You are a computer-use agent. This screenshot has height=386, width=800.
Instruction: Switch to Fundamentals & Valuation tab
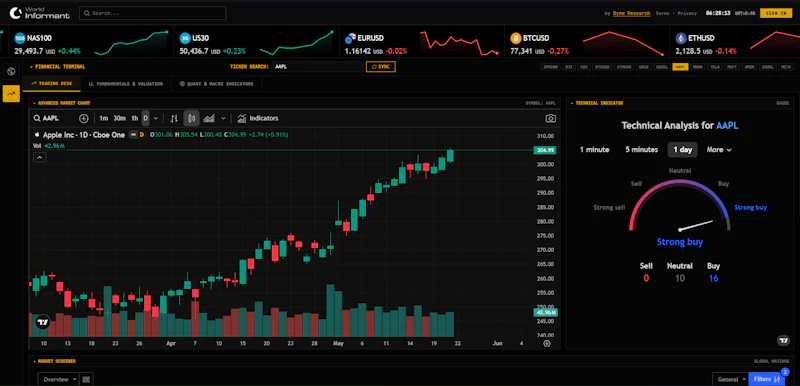tap(126, 84)
